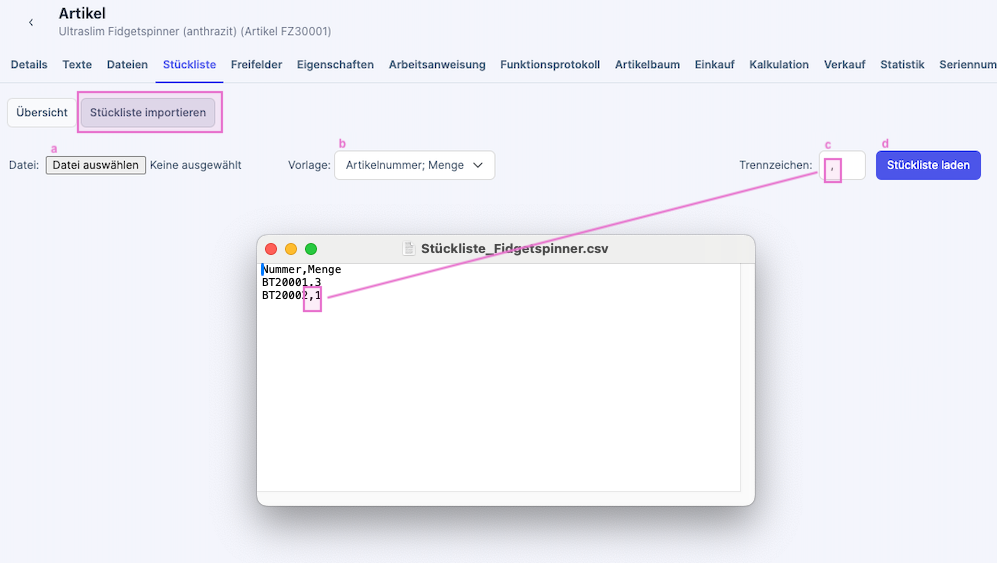Open the Artikelbaum tab
The image size is (997, 563).
coord(647,65)
